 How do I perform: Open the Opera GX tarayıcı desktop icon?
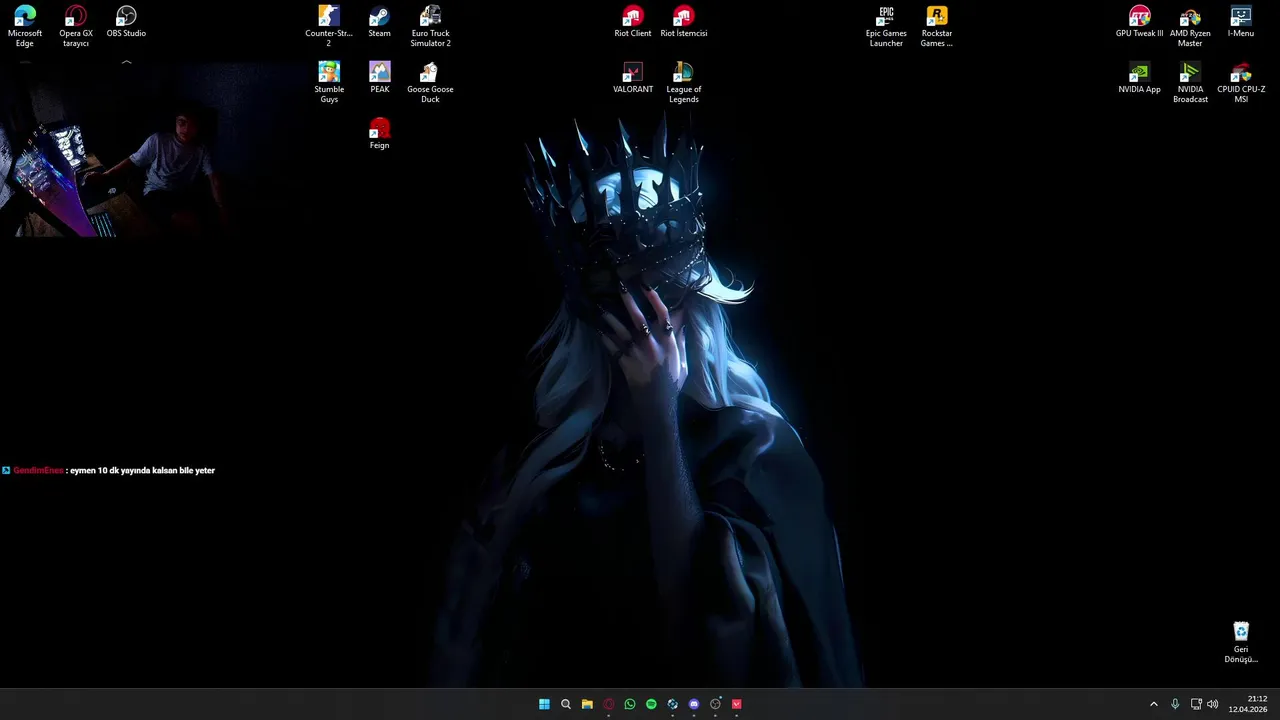coord(76,27)
